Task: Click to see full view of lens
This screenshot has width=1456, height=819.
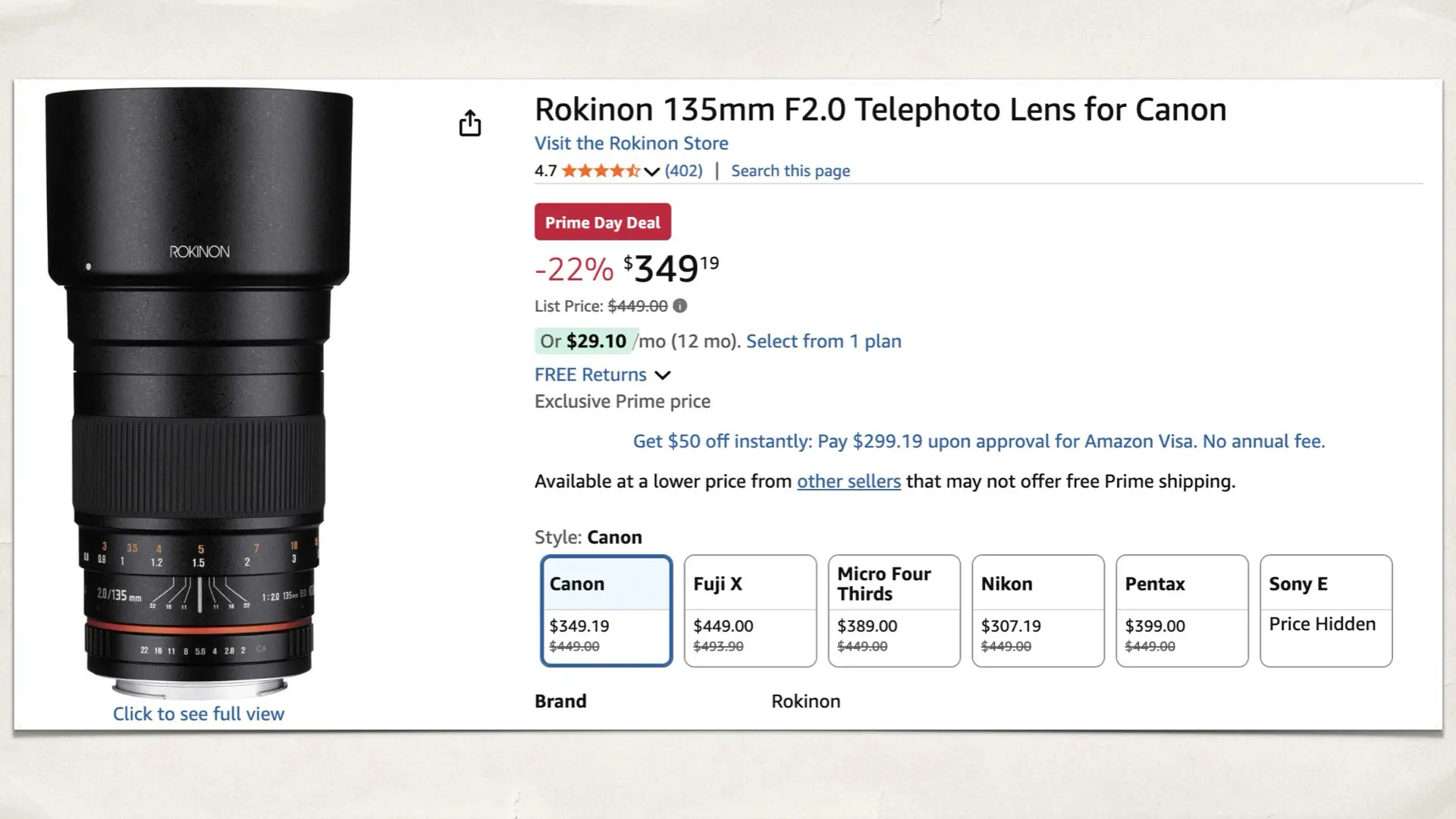Action: point(198,714)
